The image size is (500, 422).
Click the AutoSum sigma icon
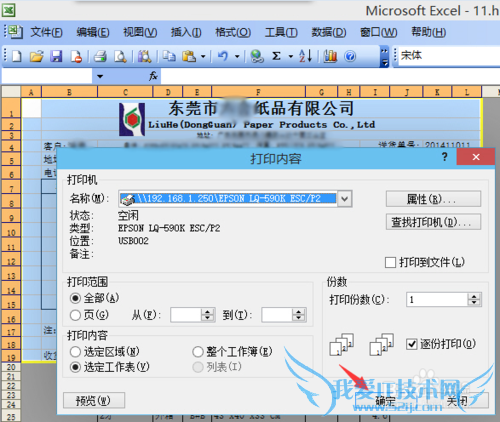click(276, 56)
